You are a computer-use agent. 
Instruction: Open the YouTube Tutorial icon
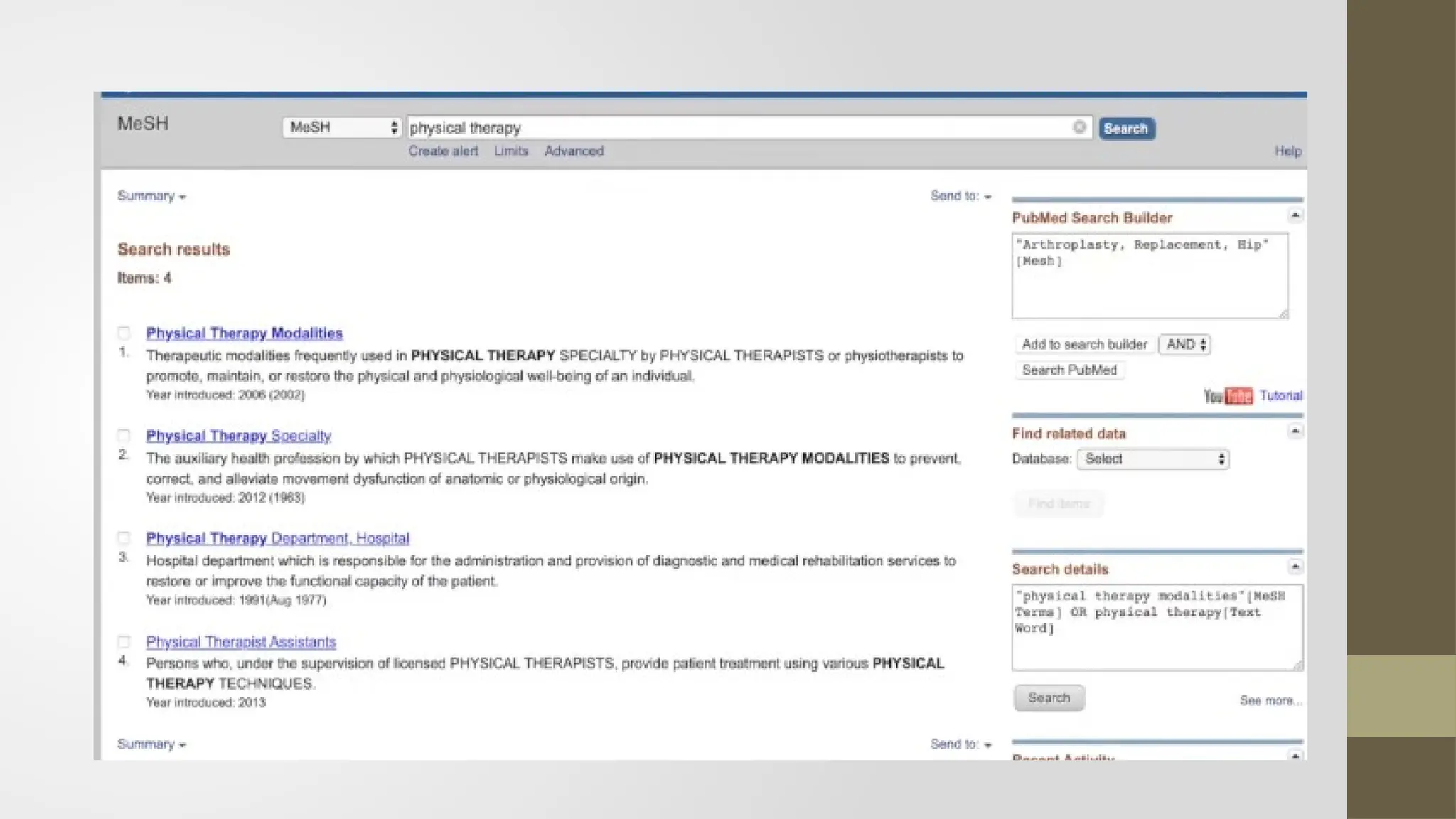(x=1228, y=396)
